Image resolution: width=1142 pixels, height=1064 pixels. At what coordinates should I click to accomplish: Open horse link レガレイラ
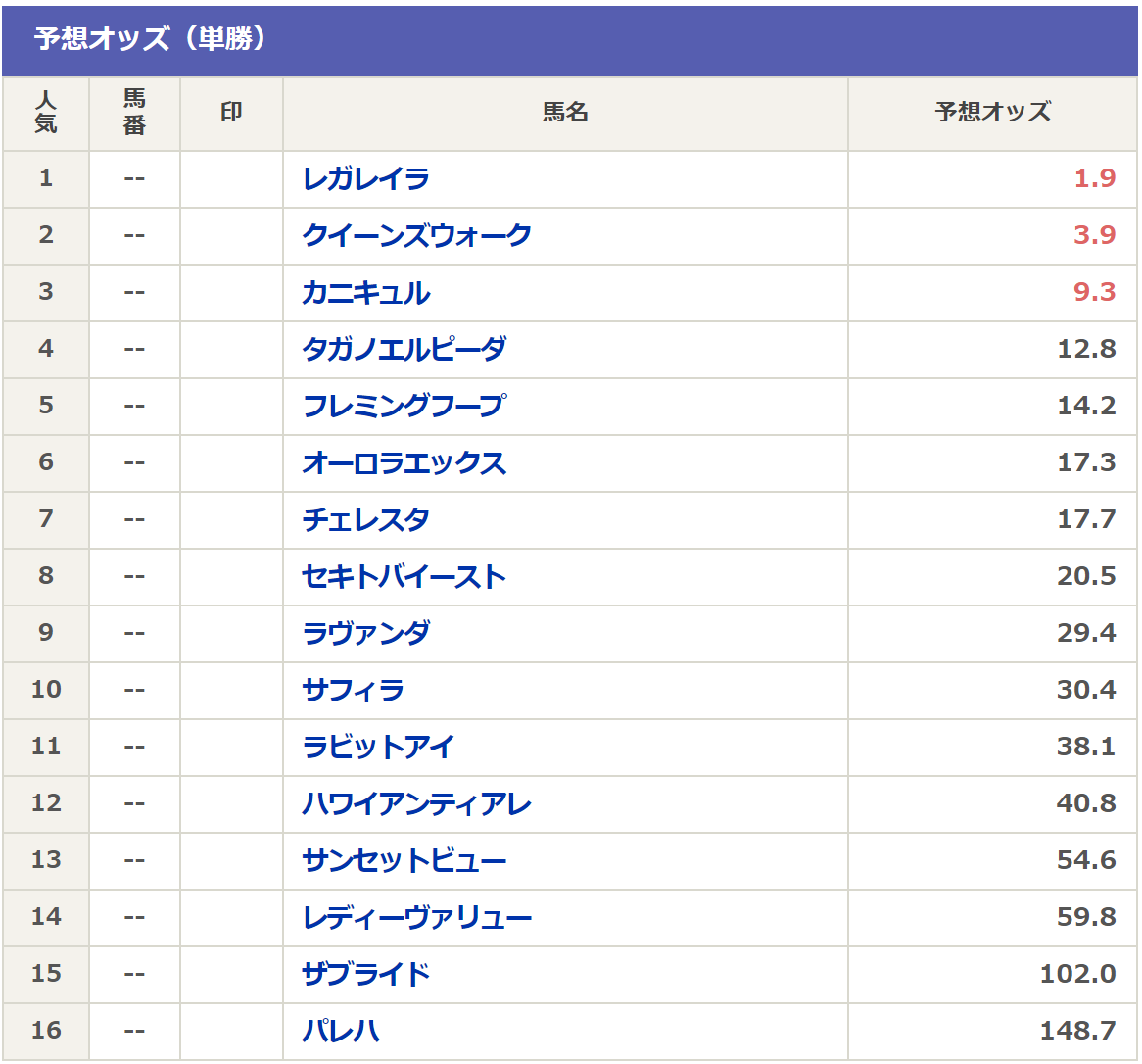tap(365, 179)
